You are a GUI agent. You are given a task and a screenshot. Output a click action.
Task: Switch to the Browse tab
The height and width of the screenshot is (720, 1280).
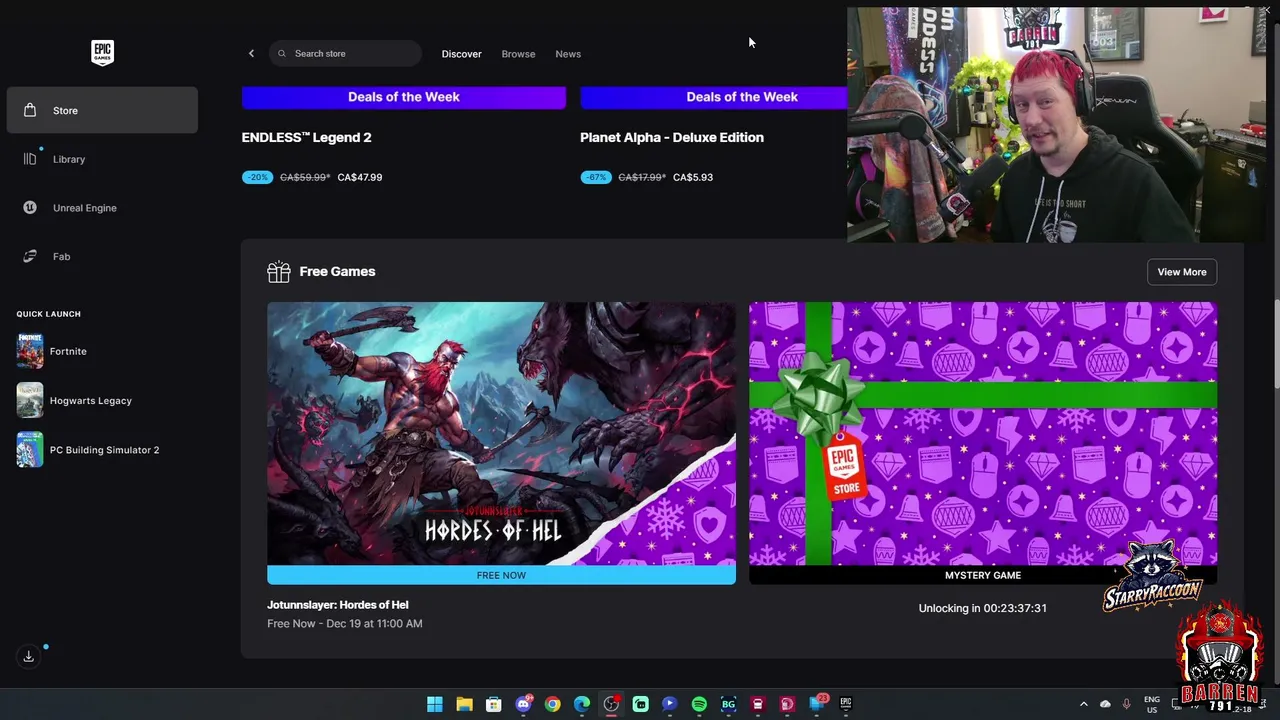click(518, 54)
